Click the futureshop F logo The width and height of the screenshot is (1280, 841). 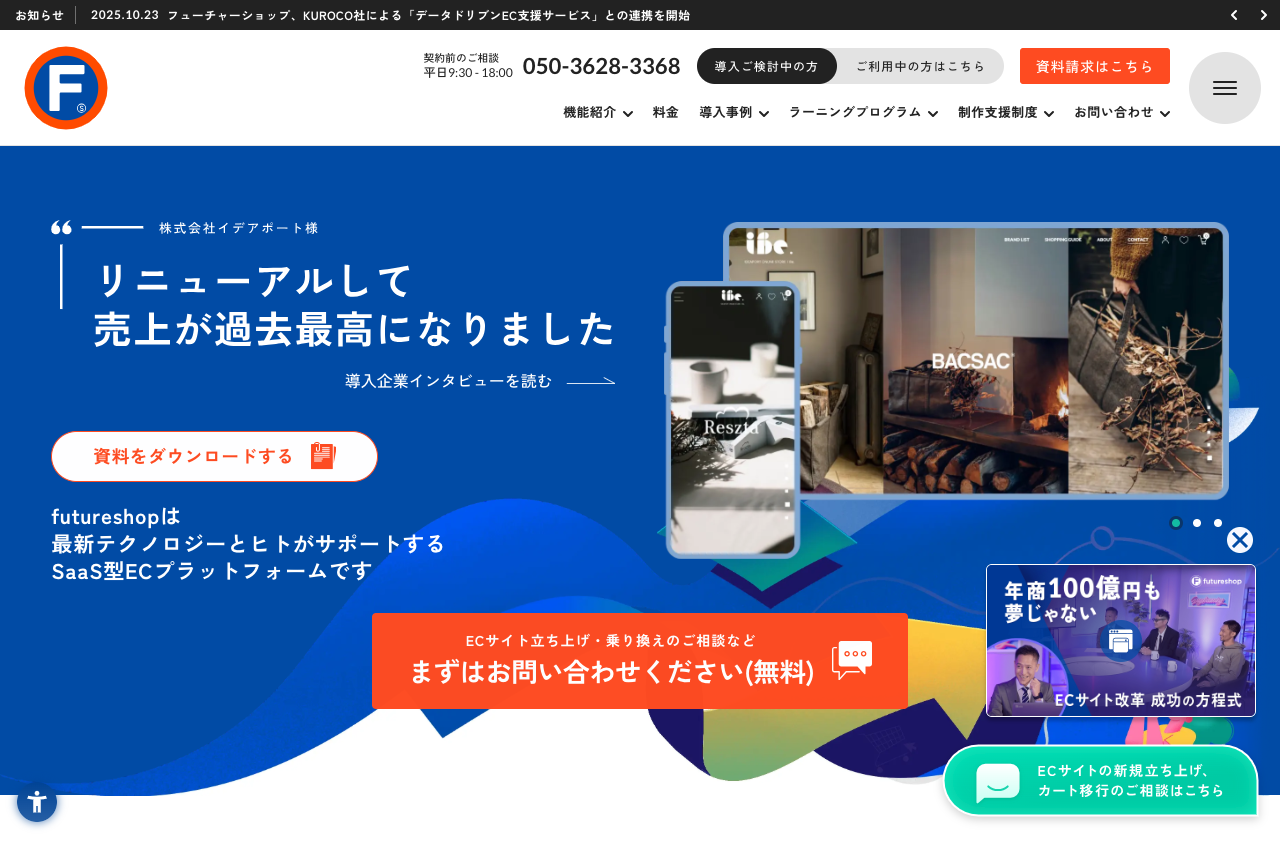(66, 88)
